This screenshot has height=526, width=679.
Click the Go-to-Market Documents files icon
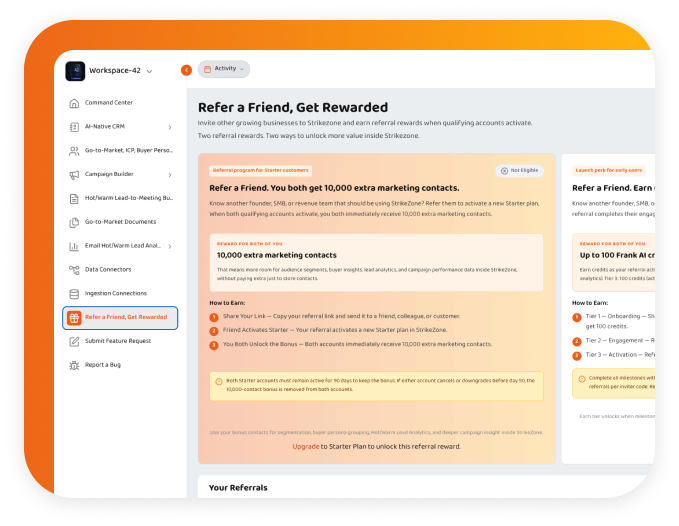tap(74, 222)
